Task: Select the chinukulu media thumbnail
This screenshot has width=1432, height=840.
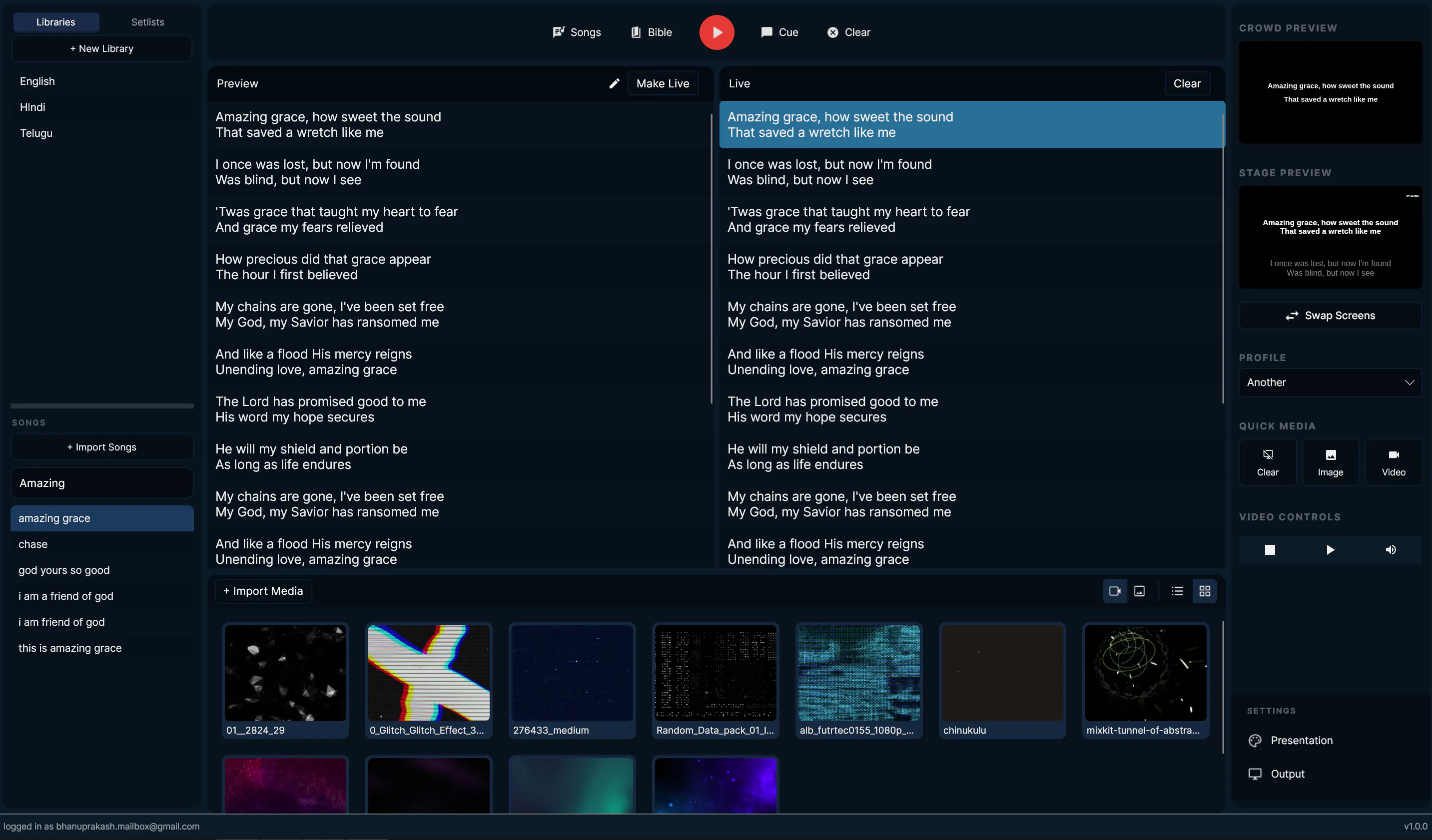Action: pos(1002,680)
